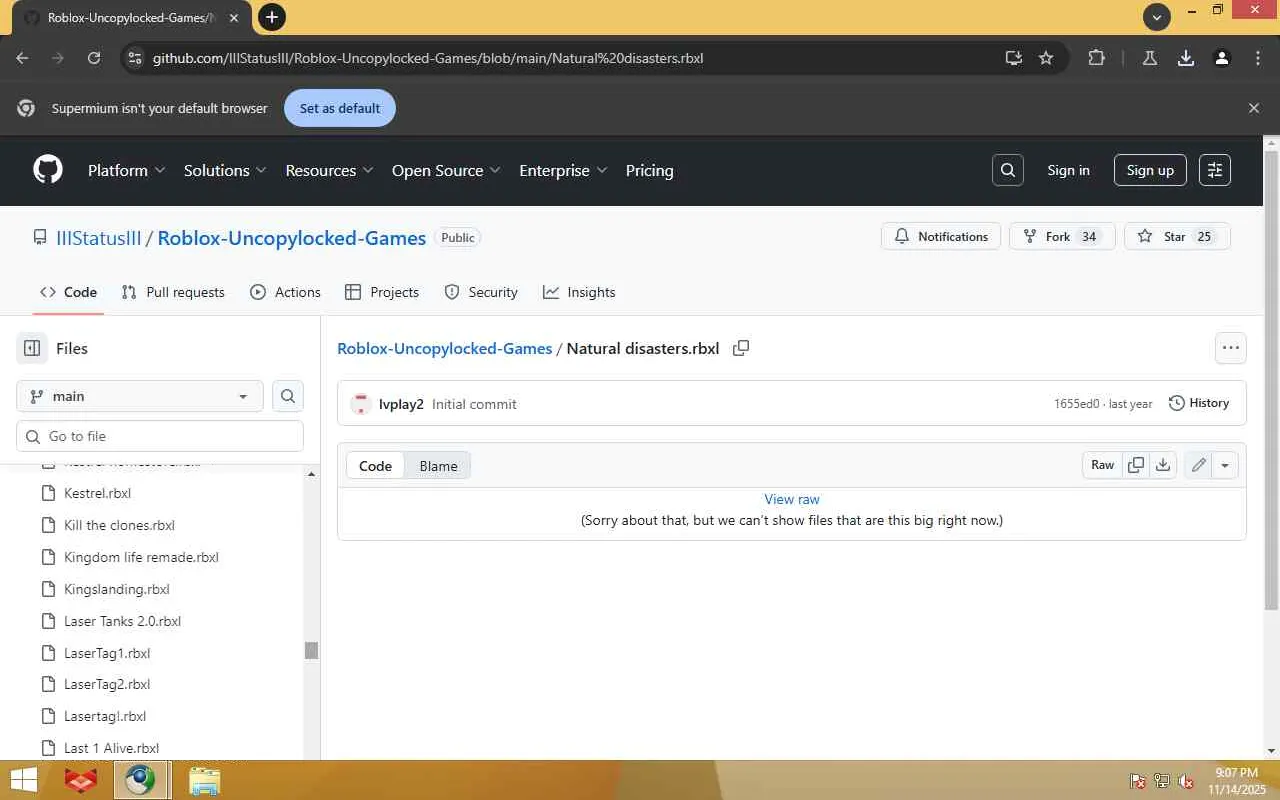Image resolution: width=1280 pixels, height=800 pixels.
Task: Open the Code repository tab
Action: click(x=69, y=292)
